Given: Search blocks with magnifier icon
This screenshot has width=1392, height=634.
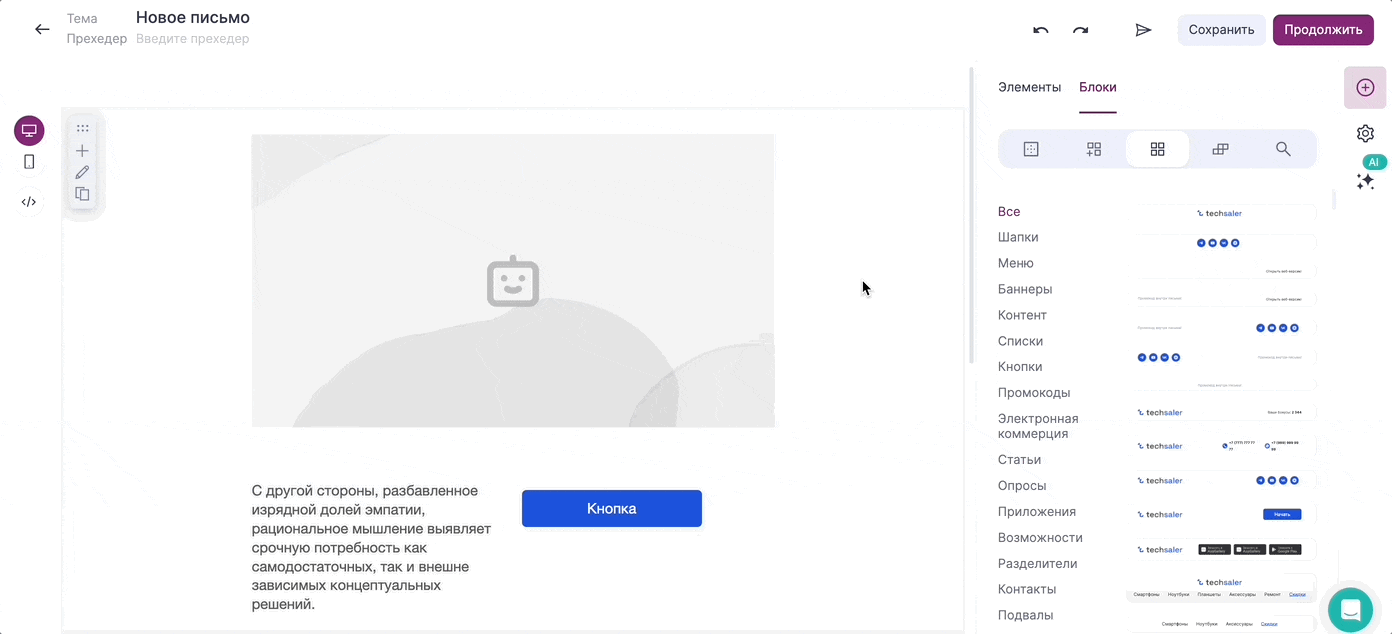Looking at the screenshot, I should (x=1283, y=149).
